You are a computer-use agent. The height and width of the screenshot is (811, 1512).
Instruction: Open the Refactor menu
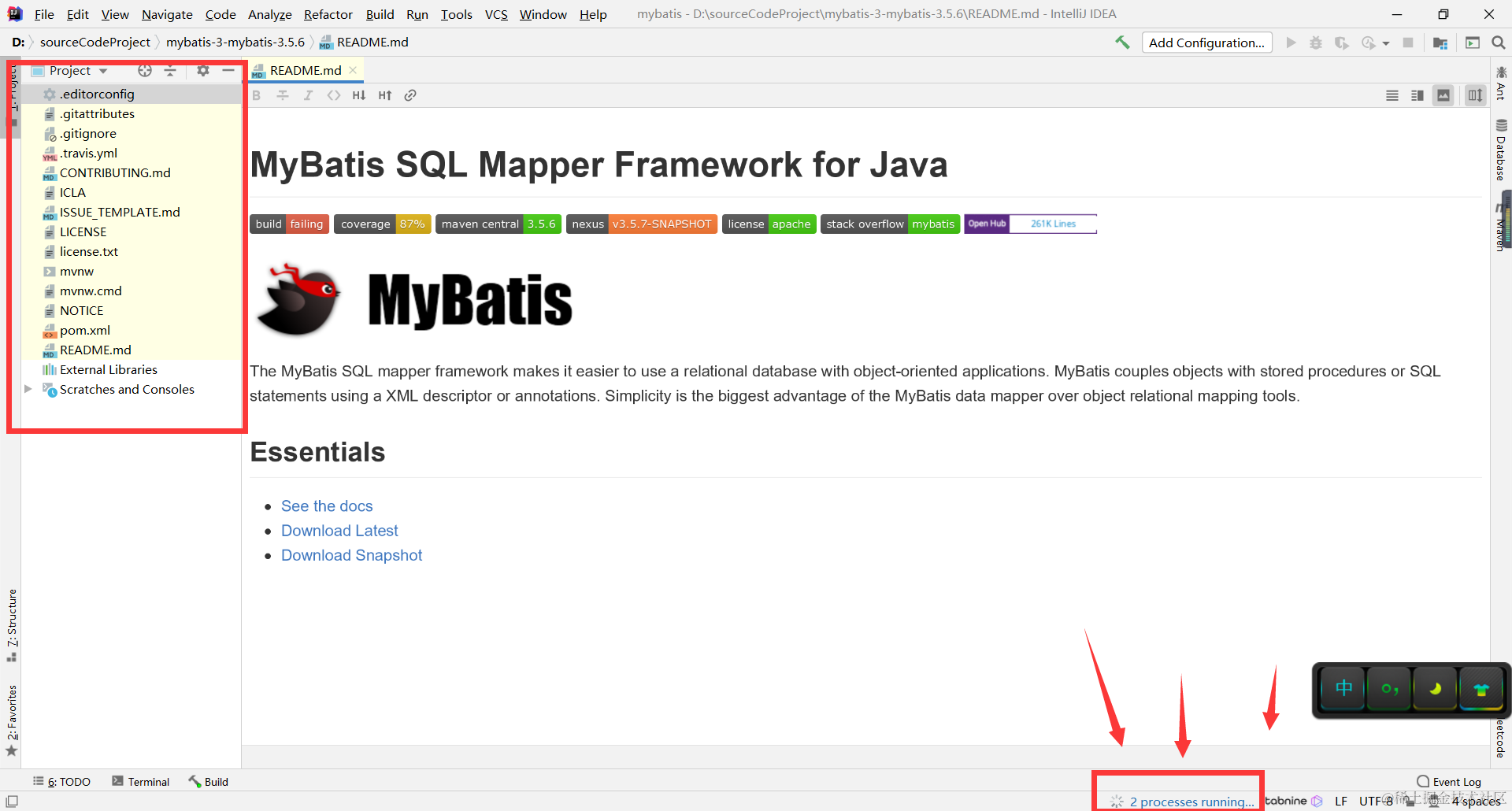(328, 14)
